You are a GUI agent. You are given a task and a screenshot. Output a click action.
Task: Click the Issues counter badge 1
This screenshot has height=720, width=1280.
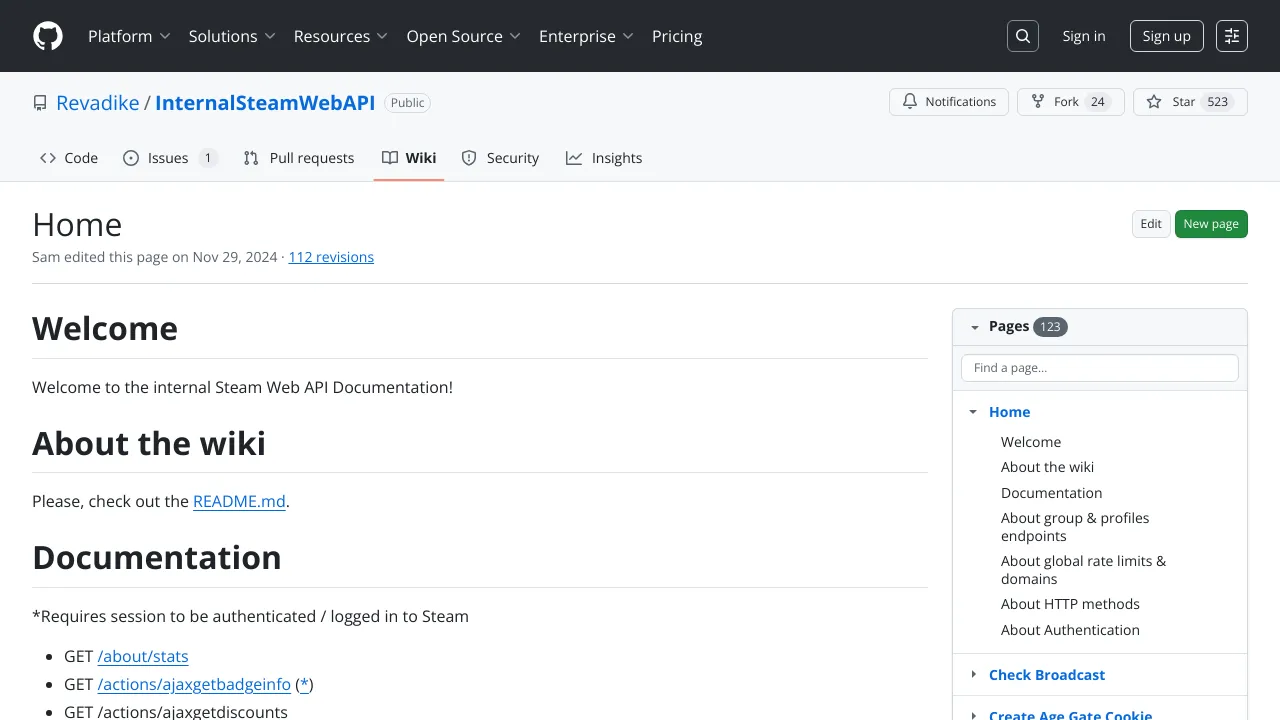click(x=208, y=158)
